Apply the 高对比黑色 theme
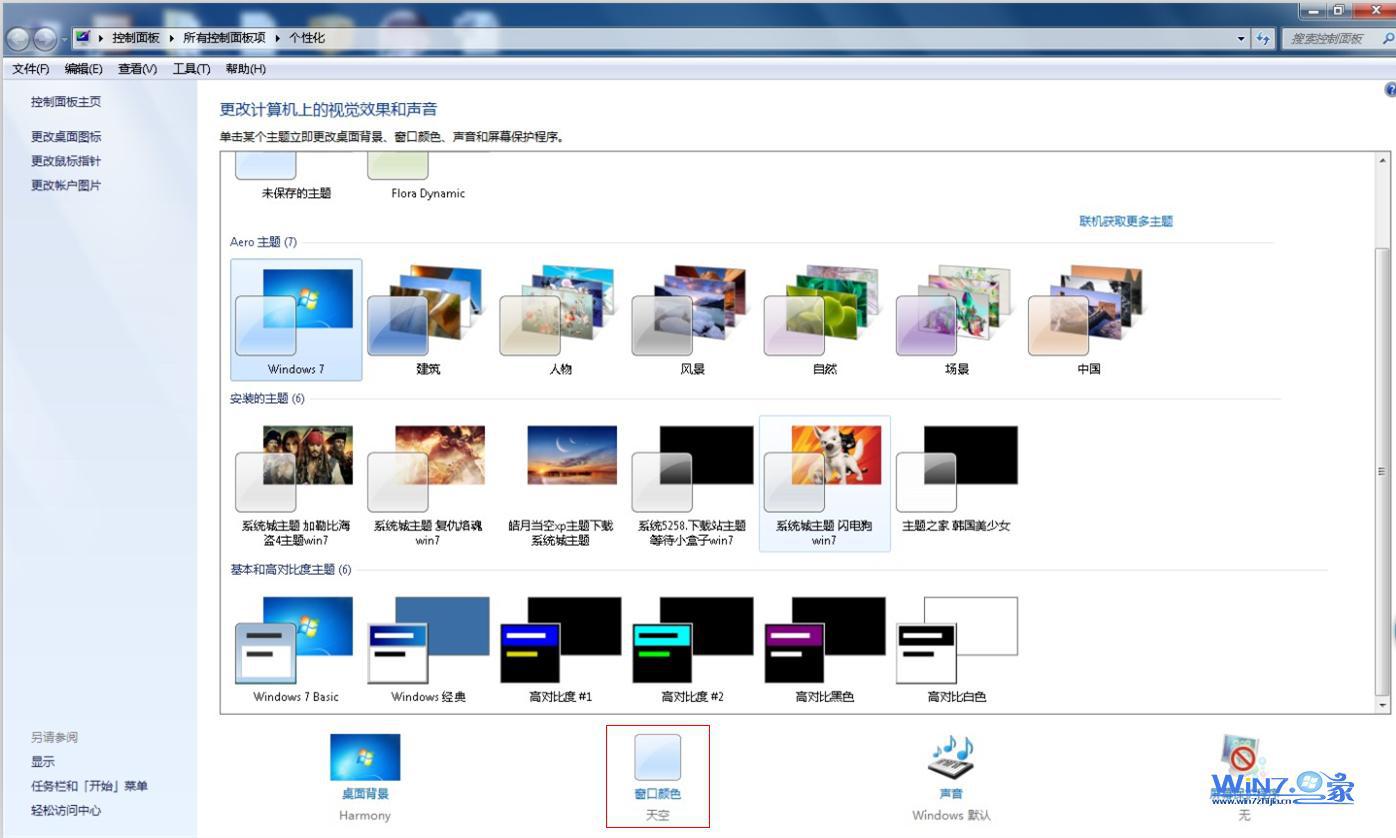This screenshot has width=1396, height=838. coord(824,649)
